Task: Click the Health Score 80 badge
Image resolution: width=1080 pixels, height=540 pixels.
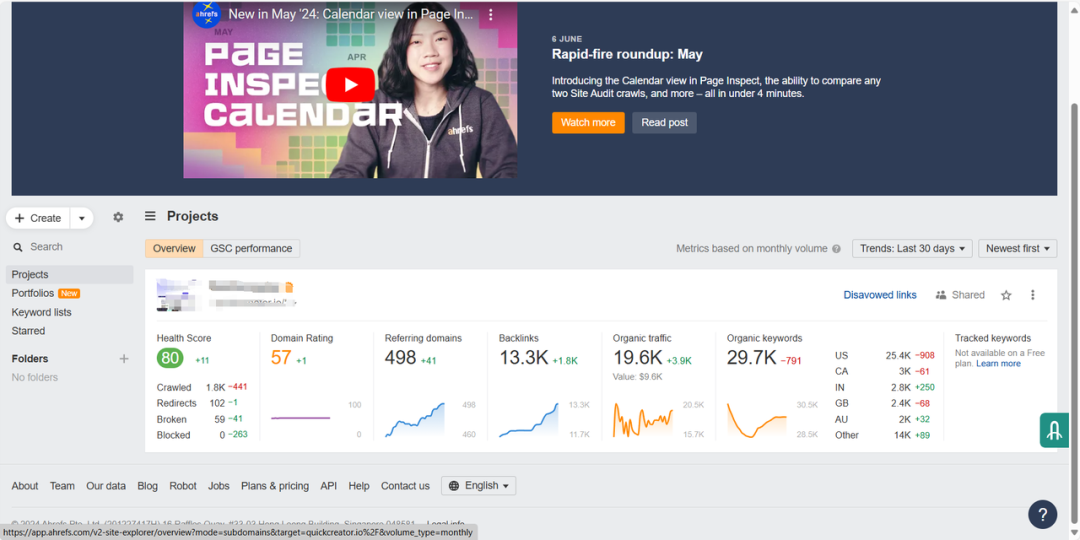Action: [x=170, y=358]
